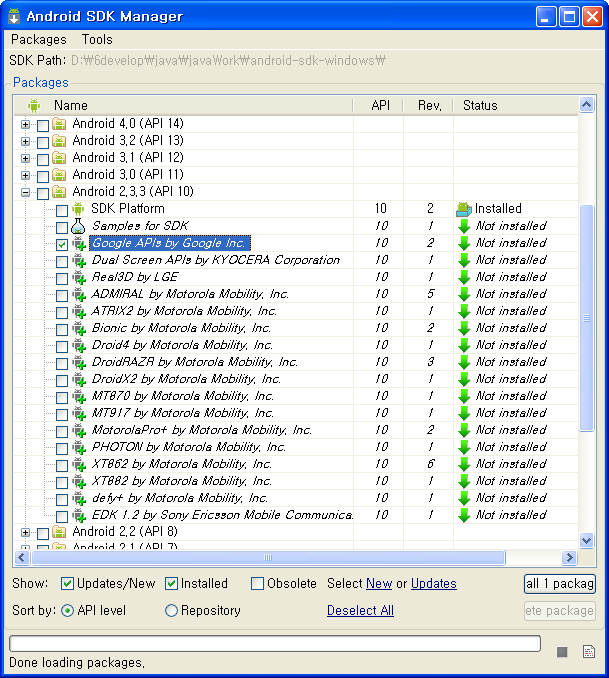Click the Android 4.0 (API 14) folder icon

pos(59,124)
